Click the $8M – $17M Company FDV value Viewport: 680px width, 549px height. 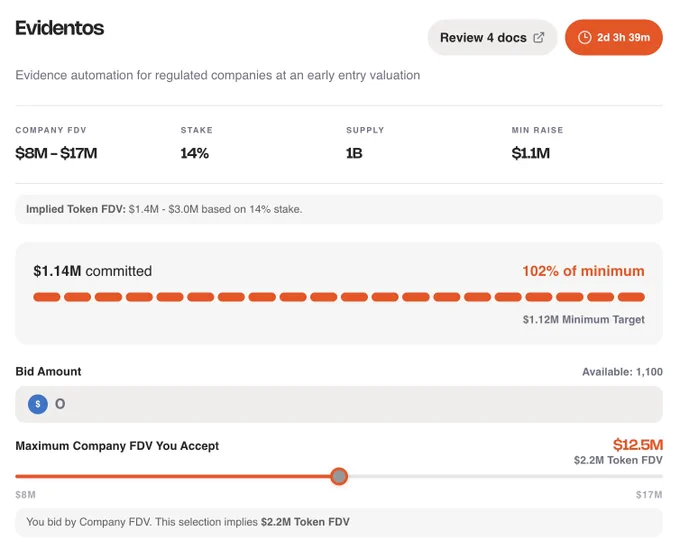click(x=56, y=153)
